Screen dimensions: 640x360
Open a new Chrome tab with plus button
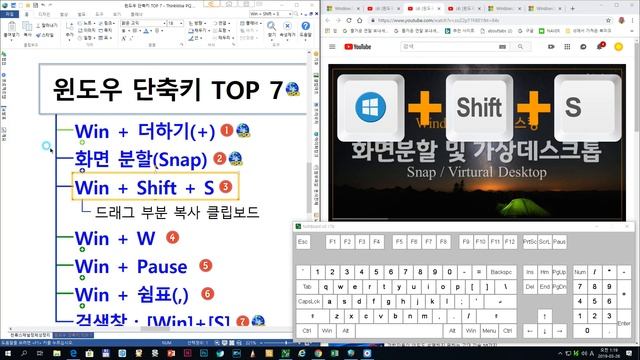coord(573,8)
